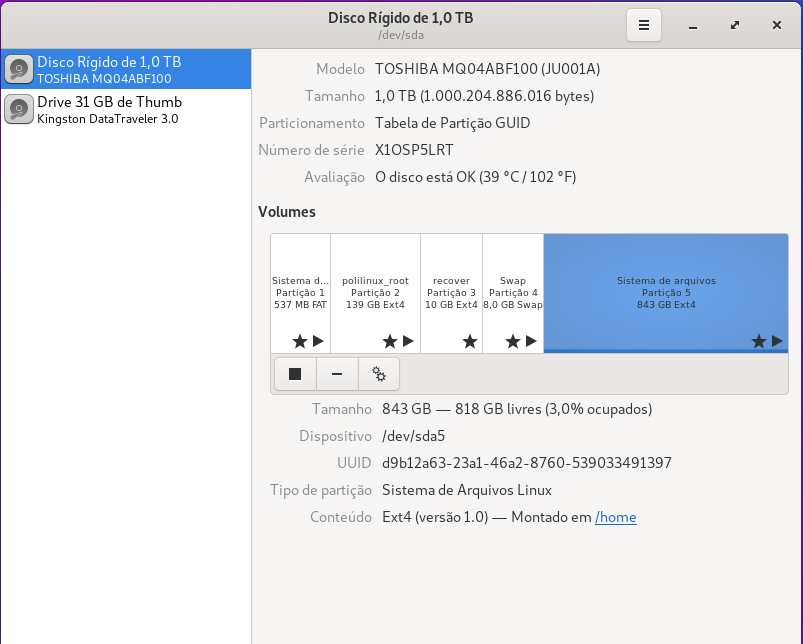The height and width of the screenshot is (644, 803).
Task: Click the size 1,0 TB (1.000.204.886.016 bytes)
Action: click(484, 96)
